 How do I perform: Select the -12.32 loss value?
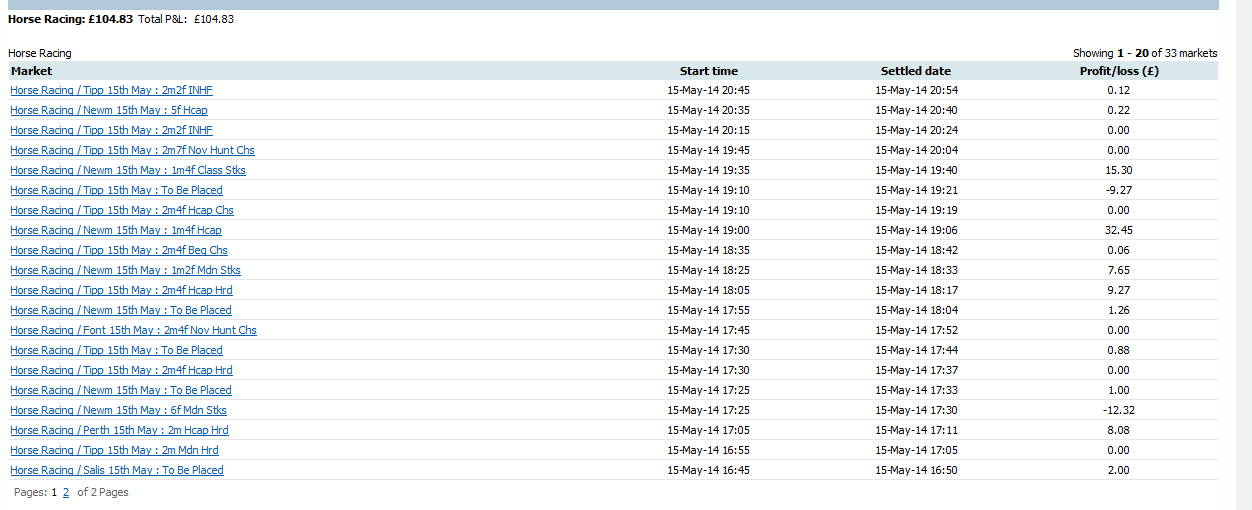[1119, 410]
